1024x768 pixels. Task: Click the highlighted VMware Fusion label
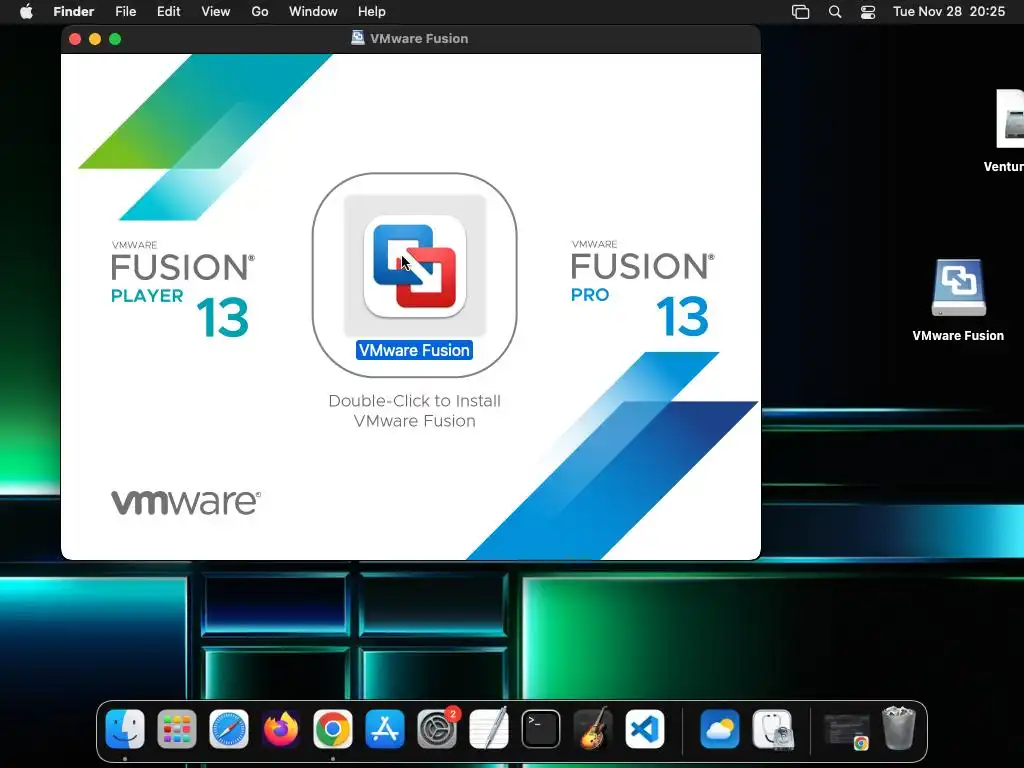[415, 350]
